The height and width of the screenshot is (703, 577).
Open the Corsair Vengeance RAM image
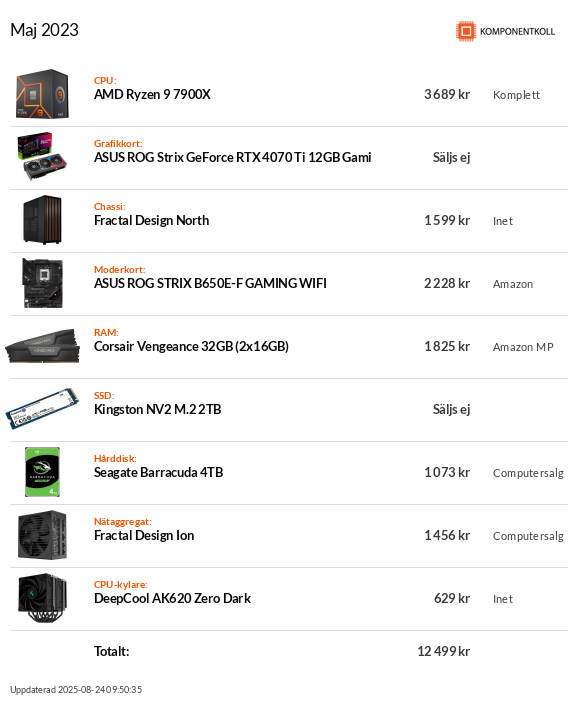[42, 346]
